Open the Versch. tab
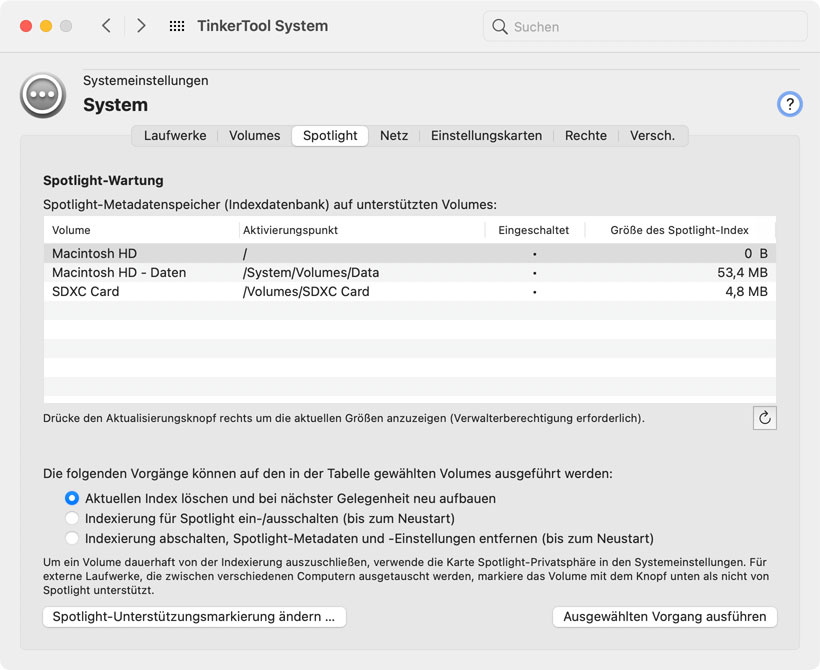 click(652, 135)
